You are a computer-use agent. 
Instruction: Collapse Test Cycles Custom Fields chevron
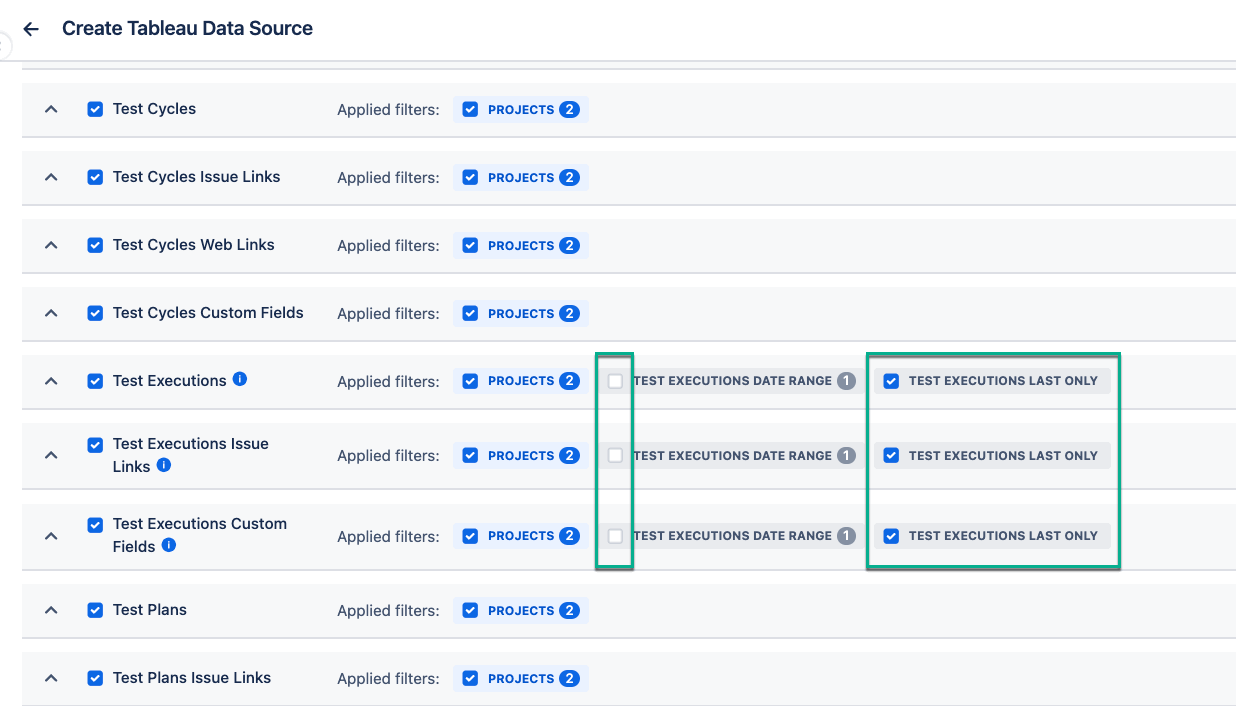pos(52,313)
